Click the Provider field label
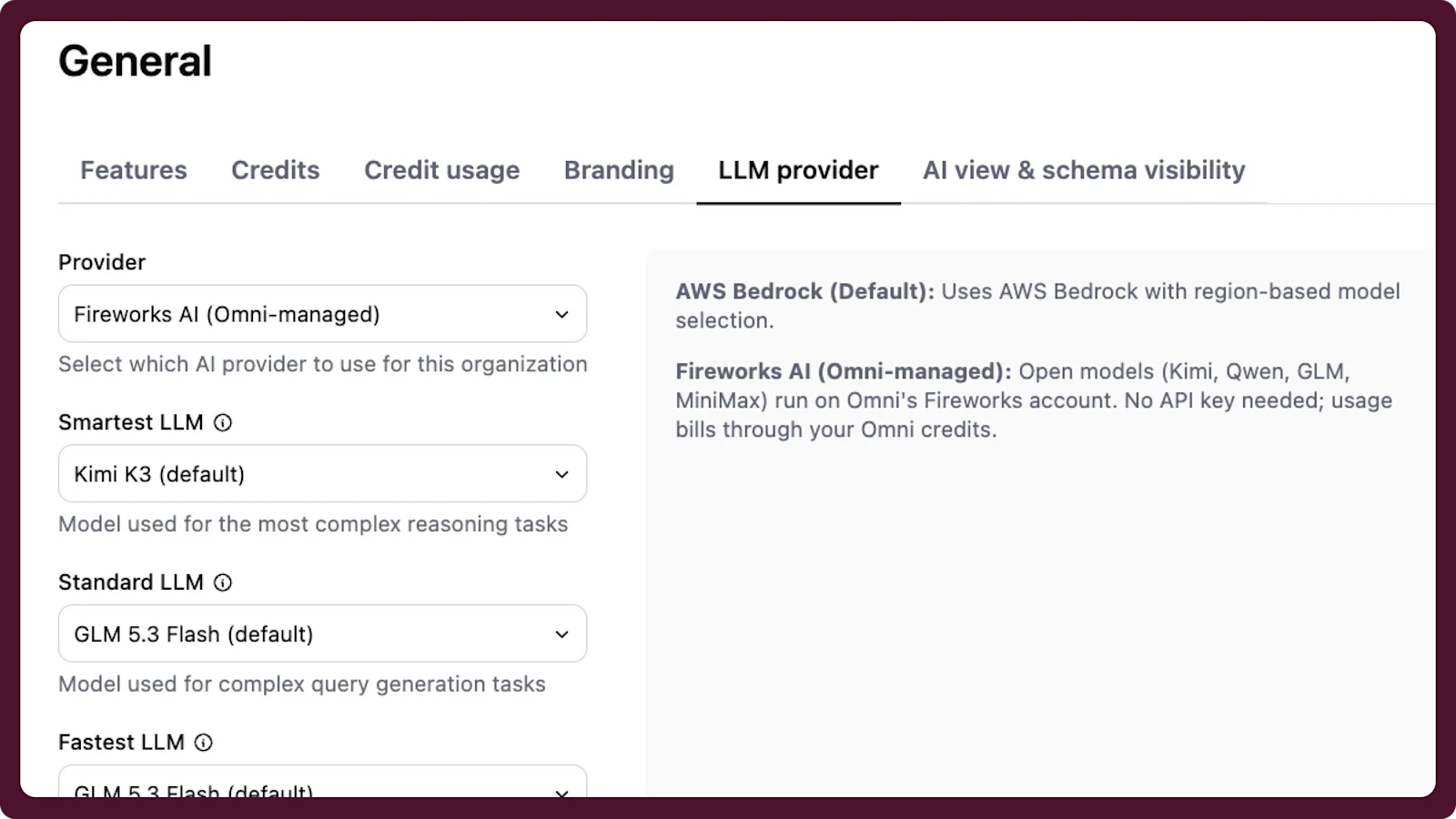The width and height of the screenshot is (1456, 819). 102,263
